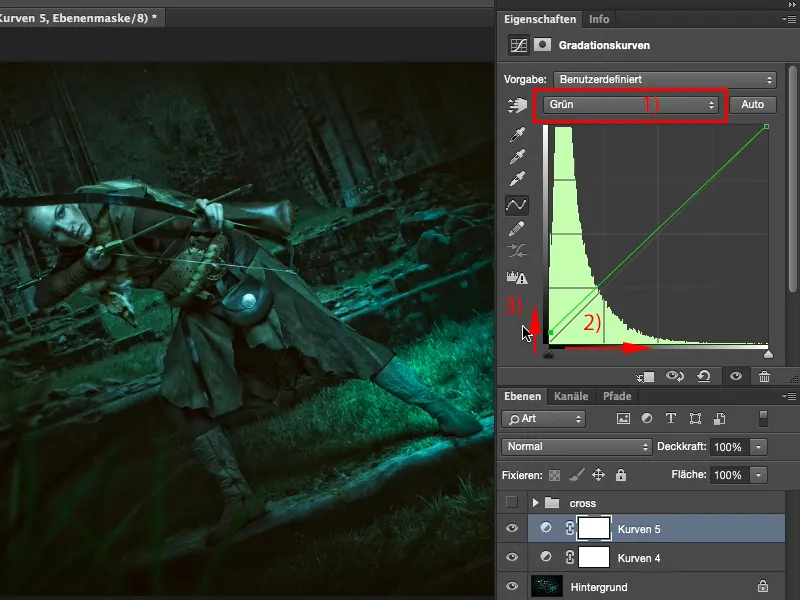Open the Vorgabe preset dropdown

[x=665, y=80]
